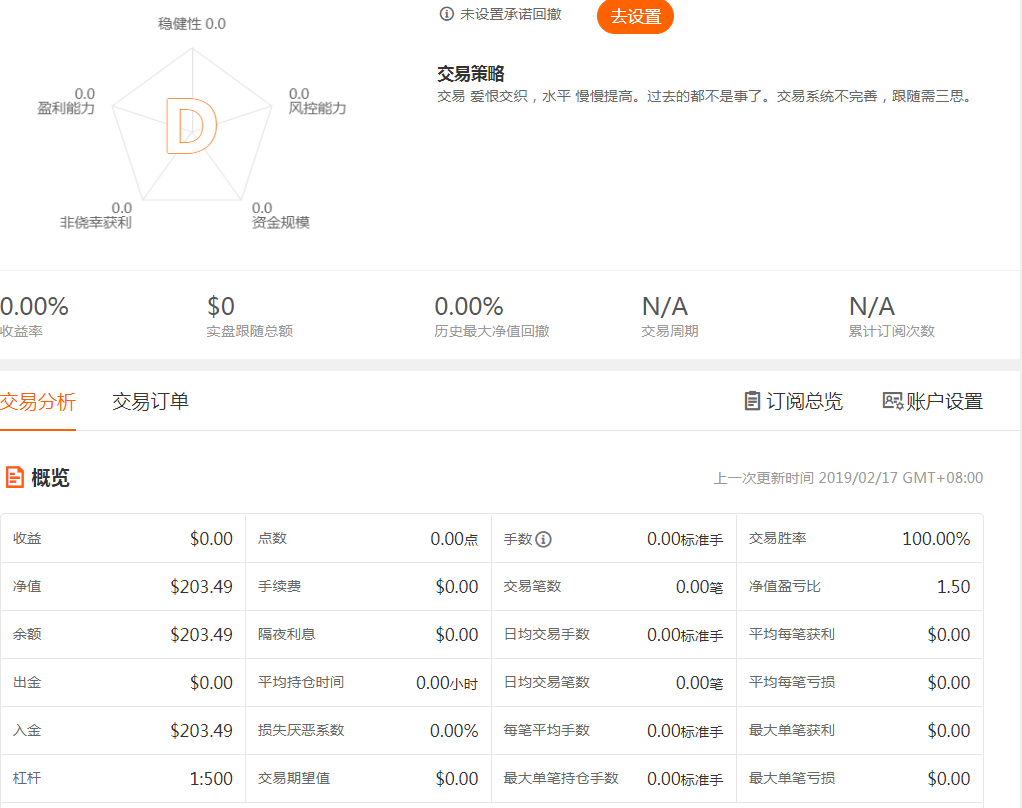Image resolution: width=1022 pixels, height=808 pixels.
Task: Select the 风控能力 radar chart label
Action: [316, 108]
